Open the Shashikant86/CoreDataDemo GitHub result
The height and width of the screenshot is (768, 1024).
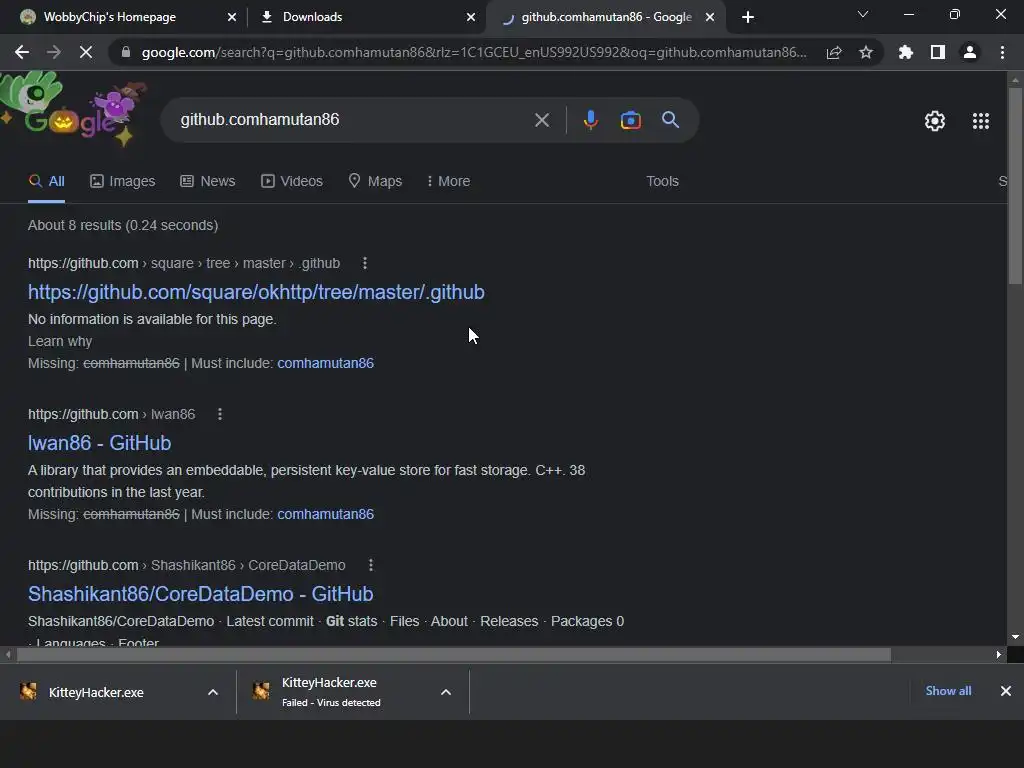pos(200,594)
